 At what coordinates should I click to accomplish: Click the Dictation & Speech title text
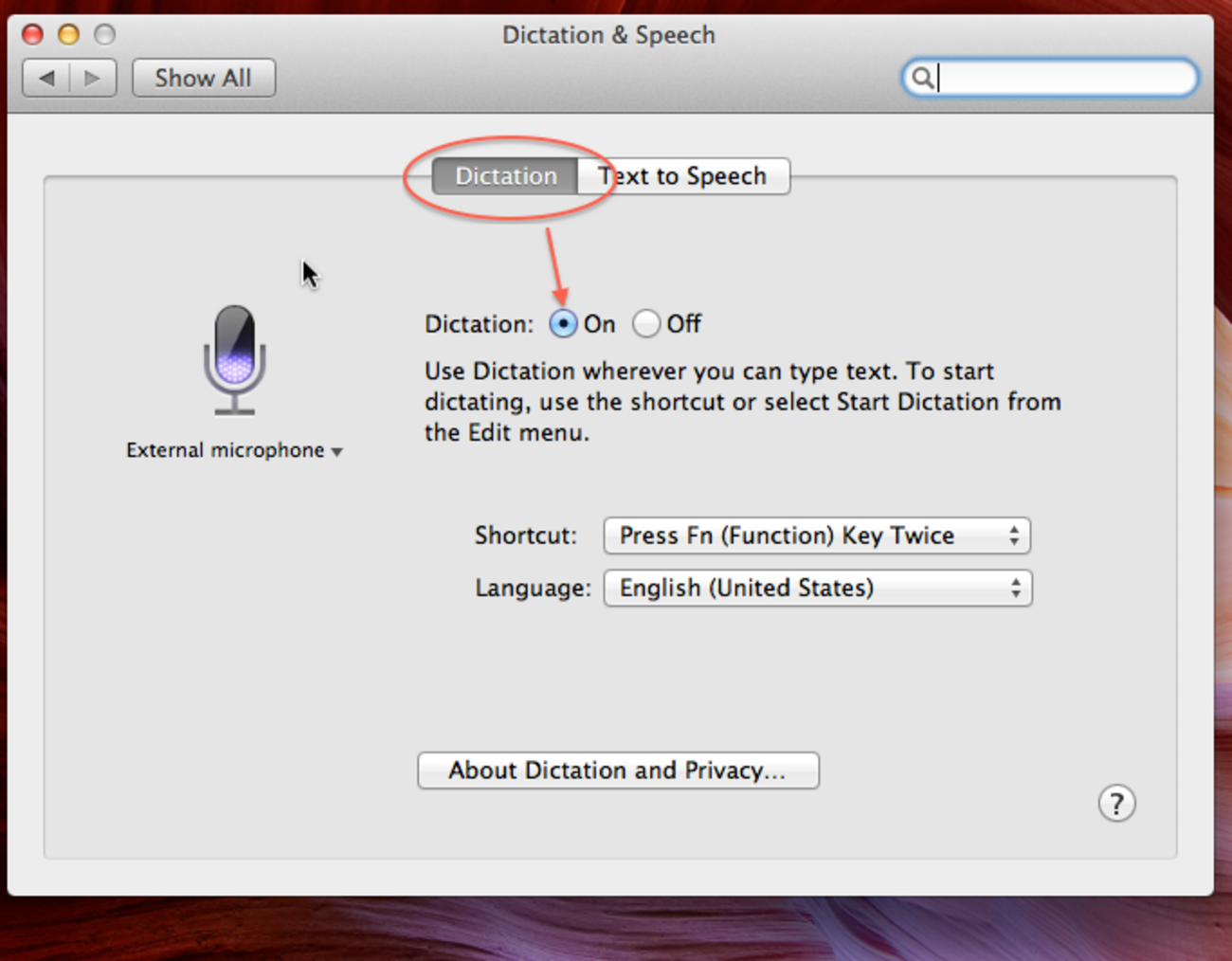[x=608, y=35]
